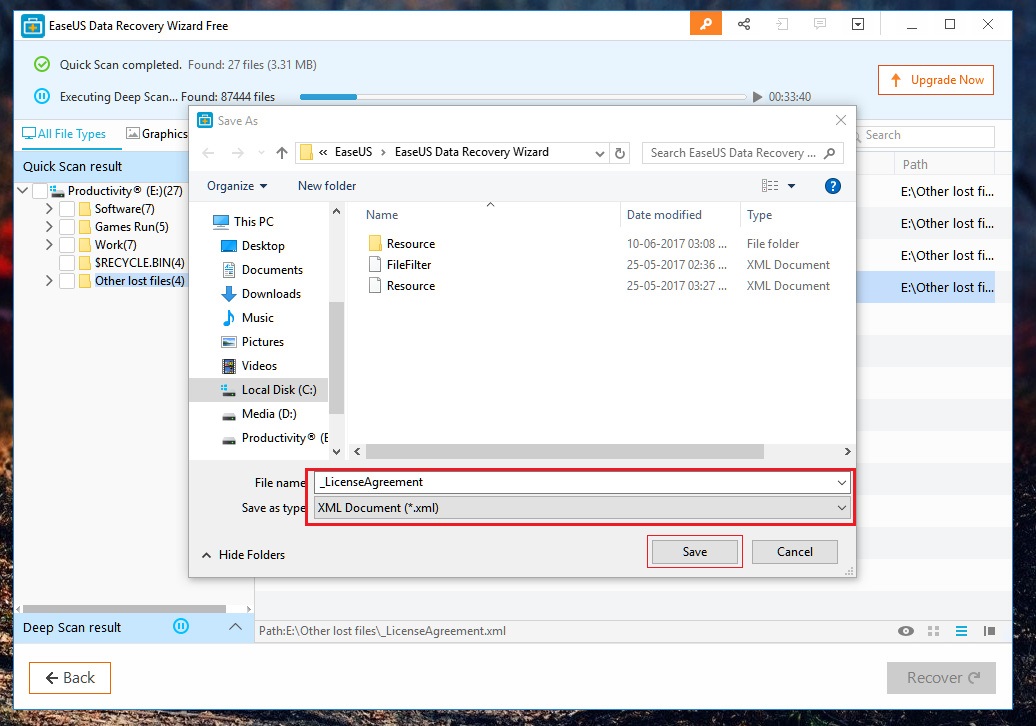Click the Upgrade Now button
1036x726 pixels.
pos(936,80)
